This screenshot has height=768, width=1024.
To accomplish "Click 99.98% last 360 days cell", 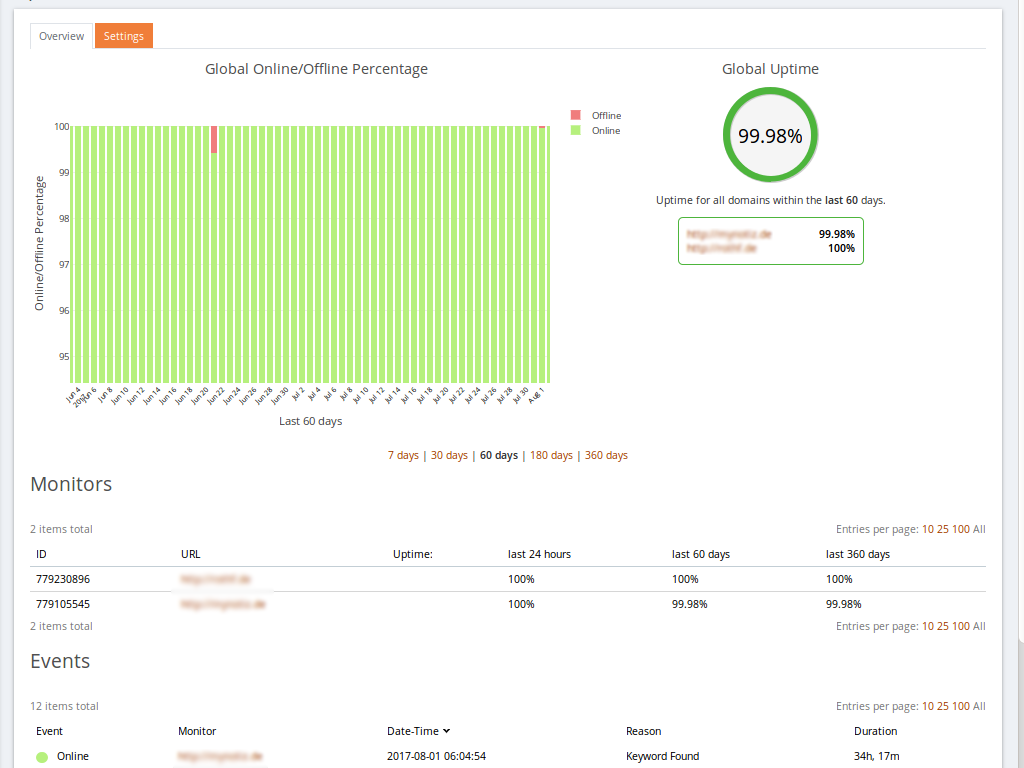I will tap(844, 604).
